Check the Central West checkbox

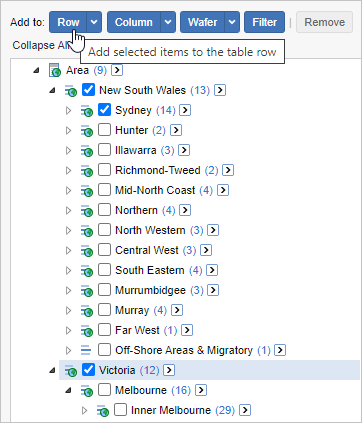click(104, 250)
